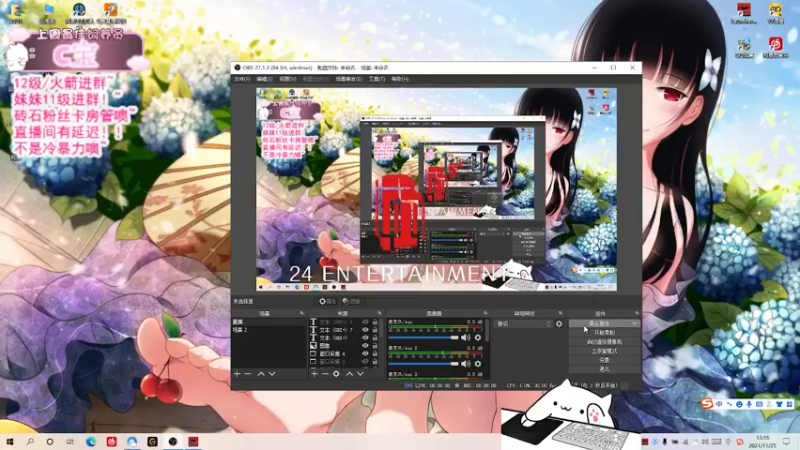Click the Sources list vertical scrollbar

coord(381,329)
